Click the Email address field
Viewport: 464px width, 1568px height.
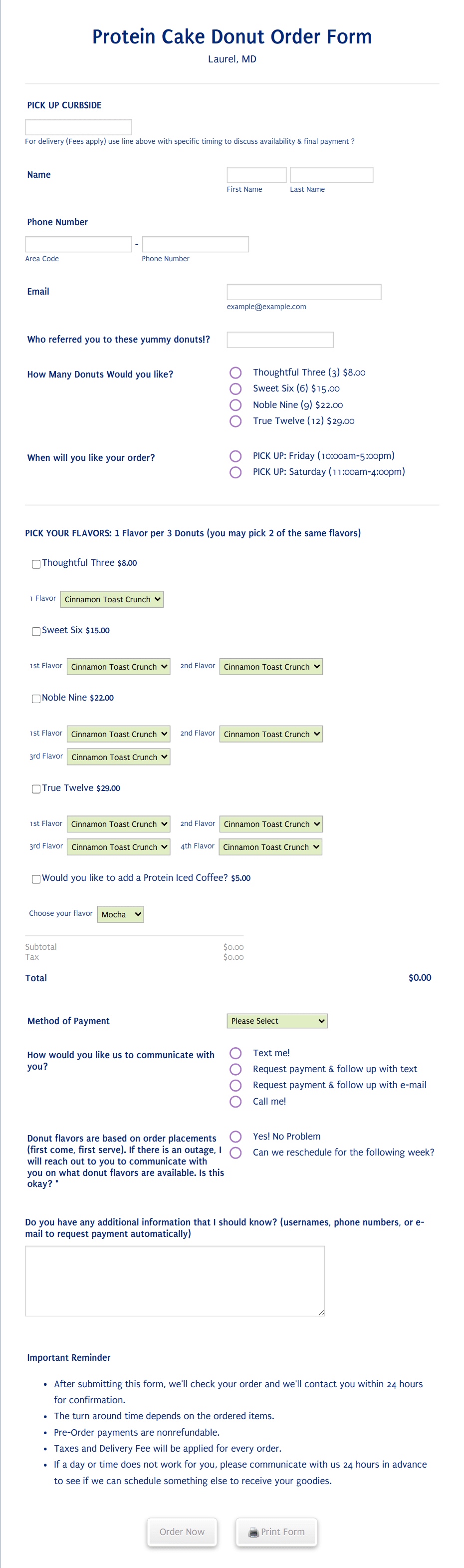[303, 292]
